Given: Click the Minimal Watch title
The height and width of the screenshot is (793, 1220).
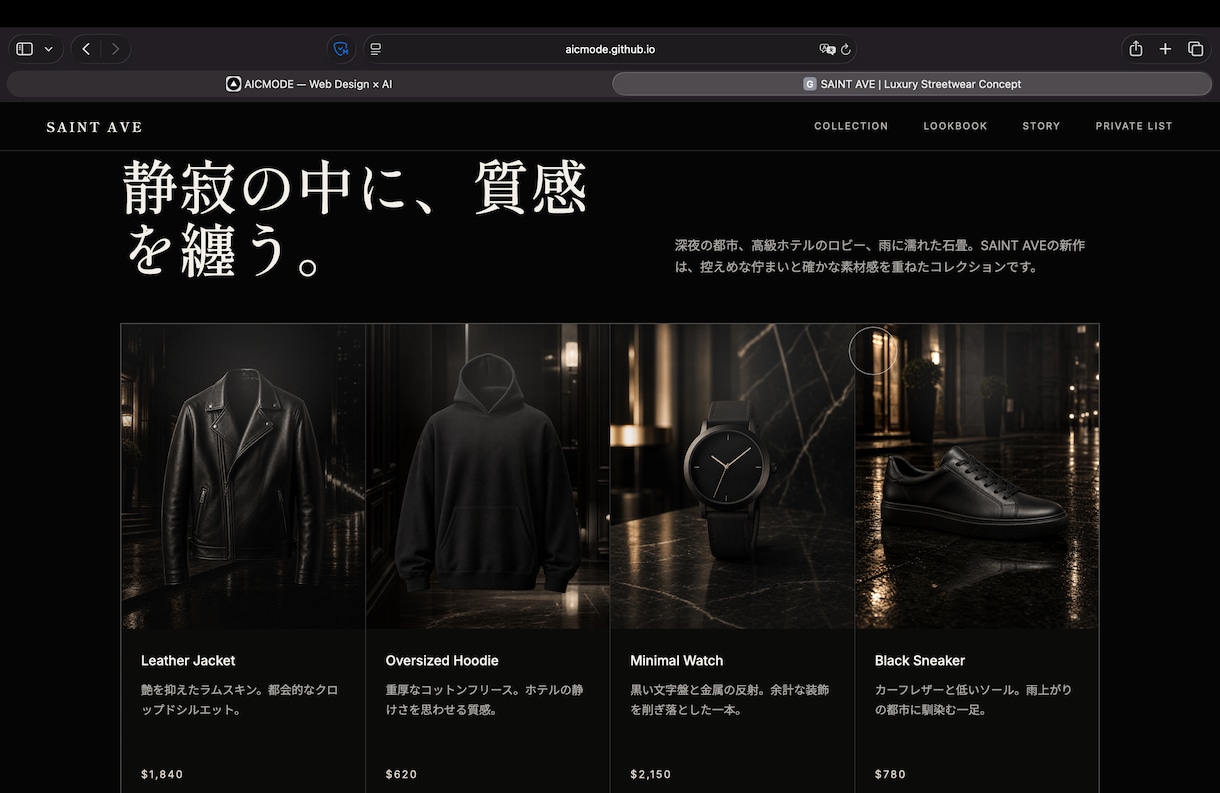Looking at the screenshot, I should 677,661.
